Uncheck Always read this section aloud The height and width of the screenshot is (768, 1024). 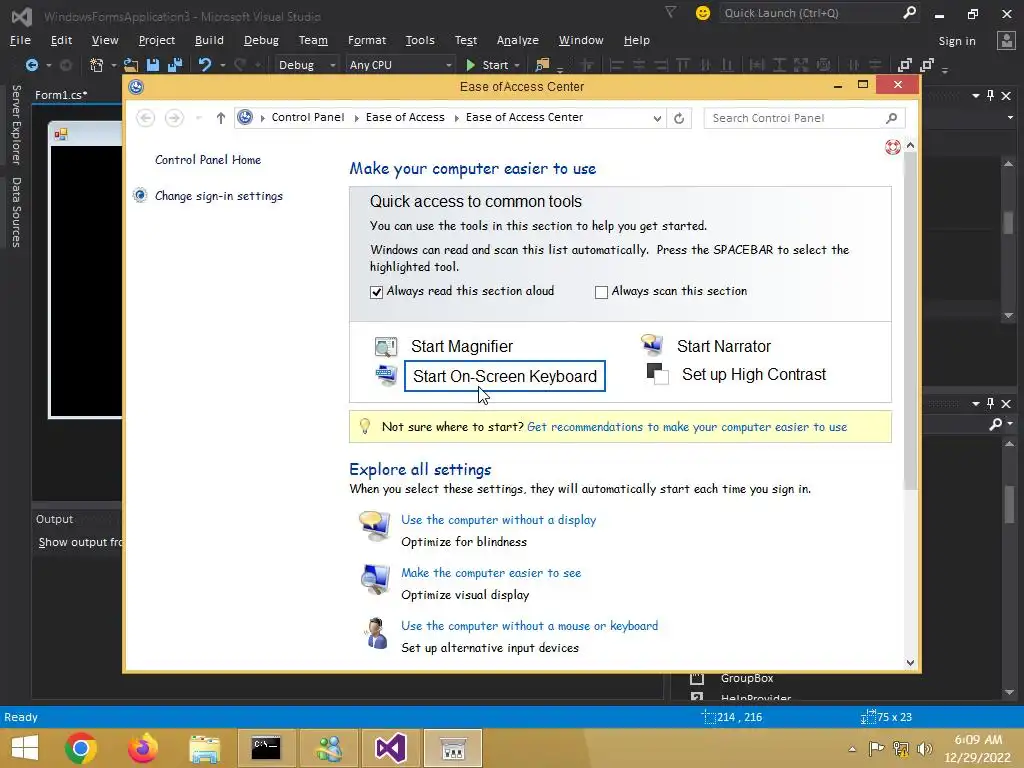[x=376, y=292]
